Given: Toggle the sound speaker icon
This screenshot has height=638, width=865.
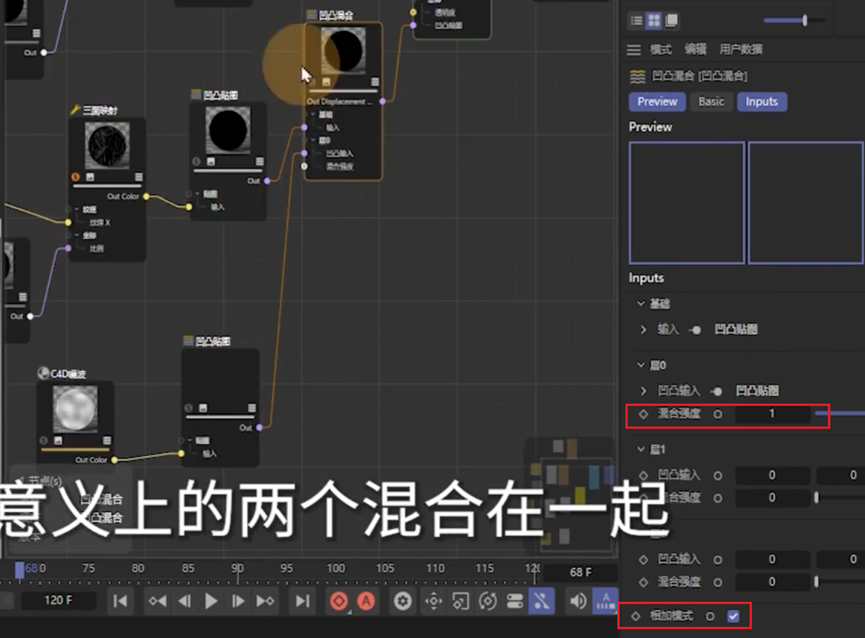Looking at the screenshot, I should point(578,601).
